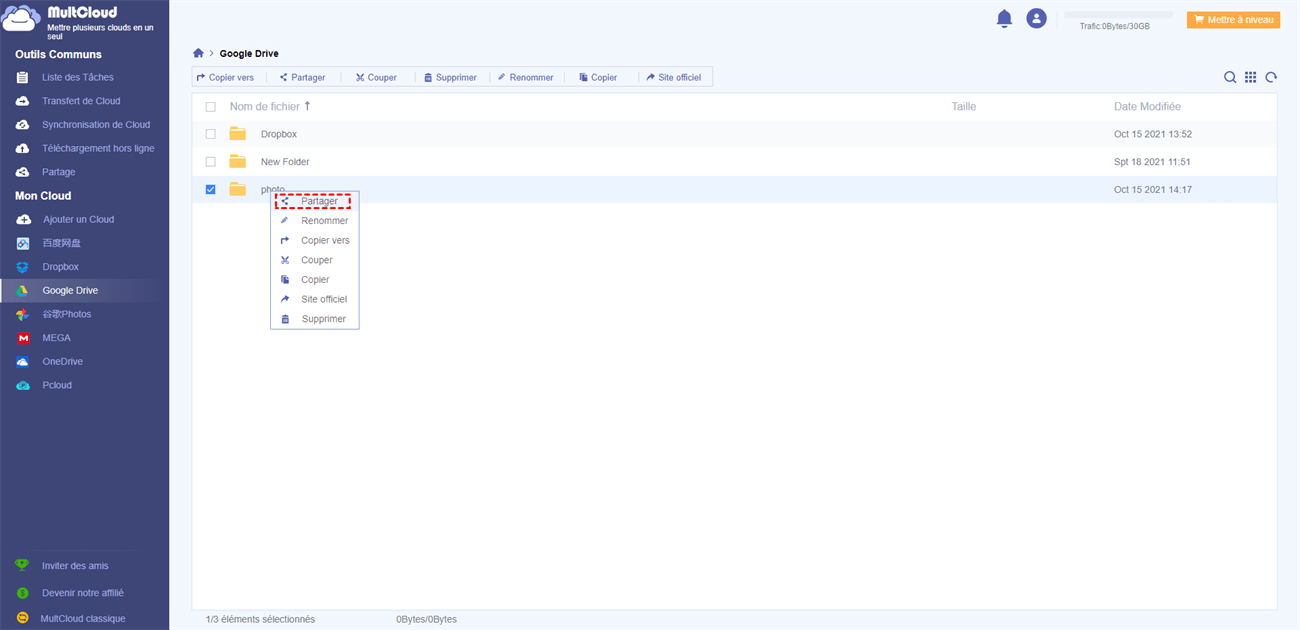
Task: Toggle the select-all checkbox in header
Action: point(210,106)
